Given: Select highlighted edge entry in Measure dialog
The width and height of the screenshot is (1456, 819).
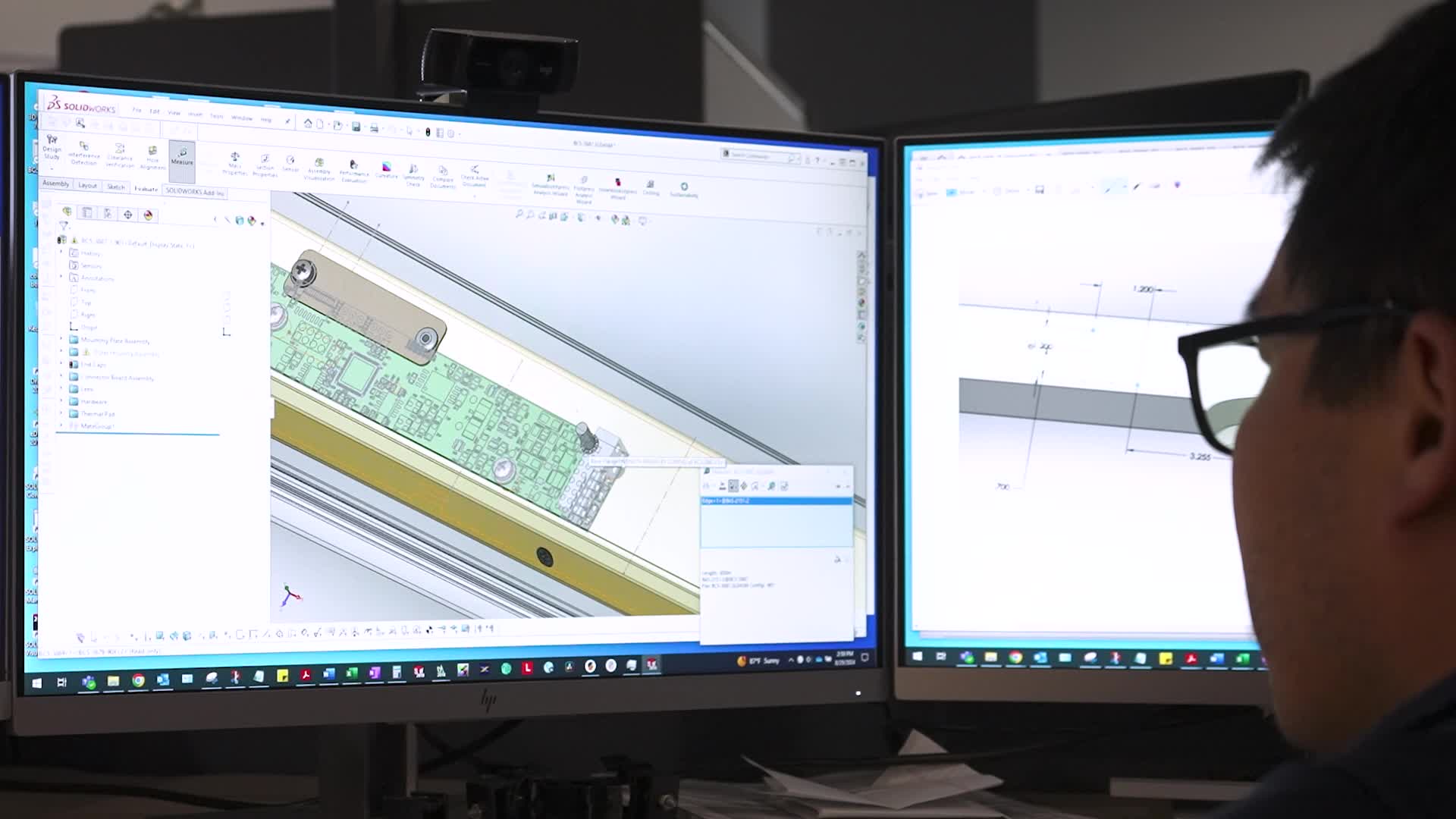Looking at the screenshot, I should 777,501.
